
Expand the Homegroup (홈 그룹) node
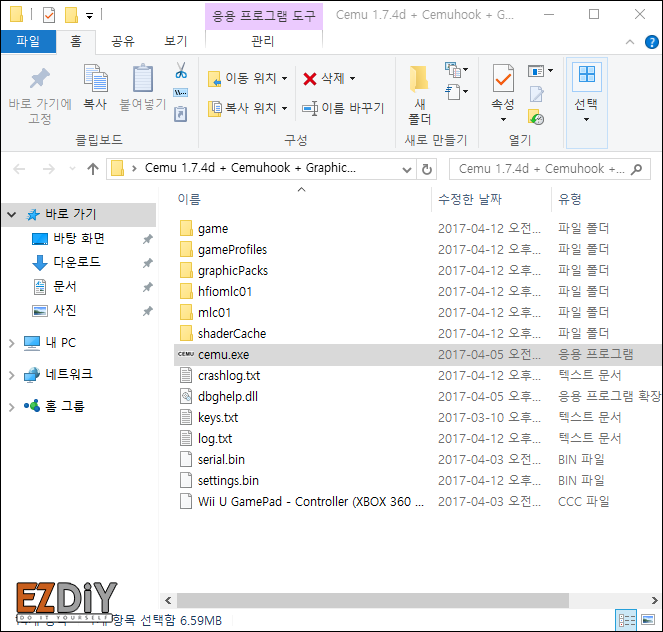coord(12,407)
